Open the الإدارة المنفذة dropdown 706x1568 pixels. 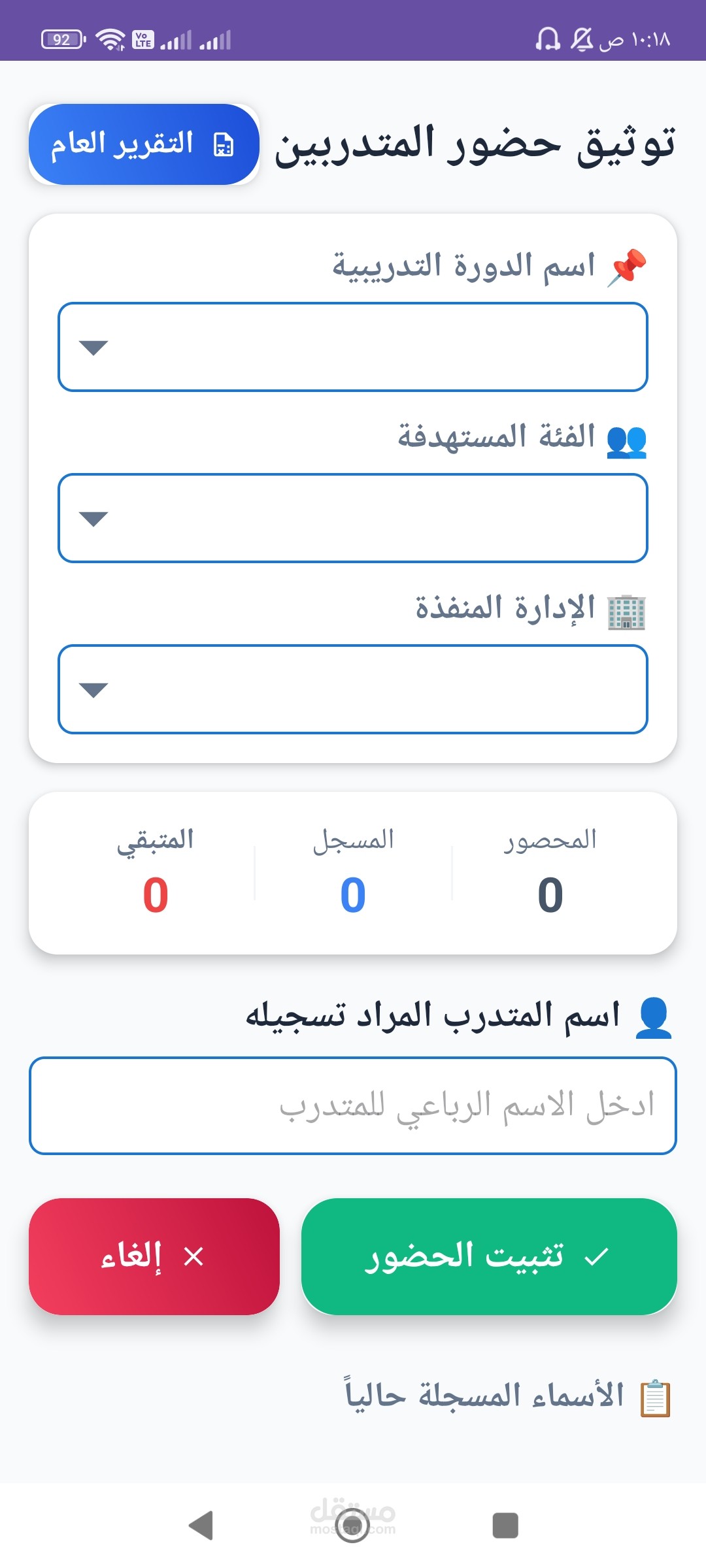click(353, 689)
